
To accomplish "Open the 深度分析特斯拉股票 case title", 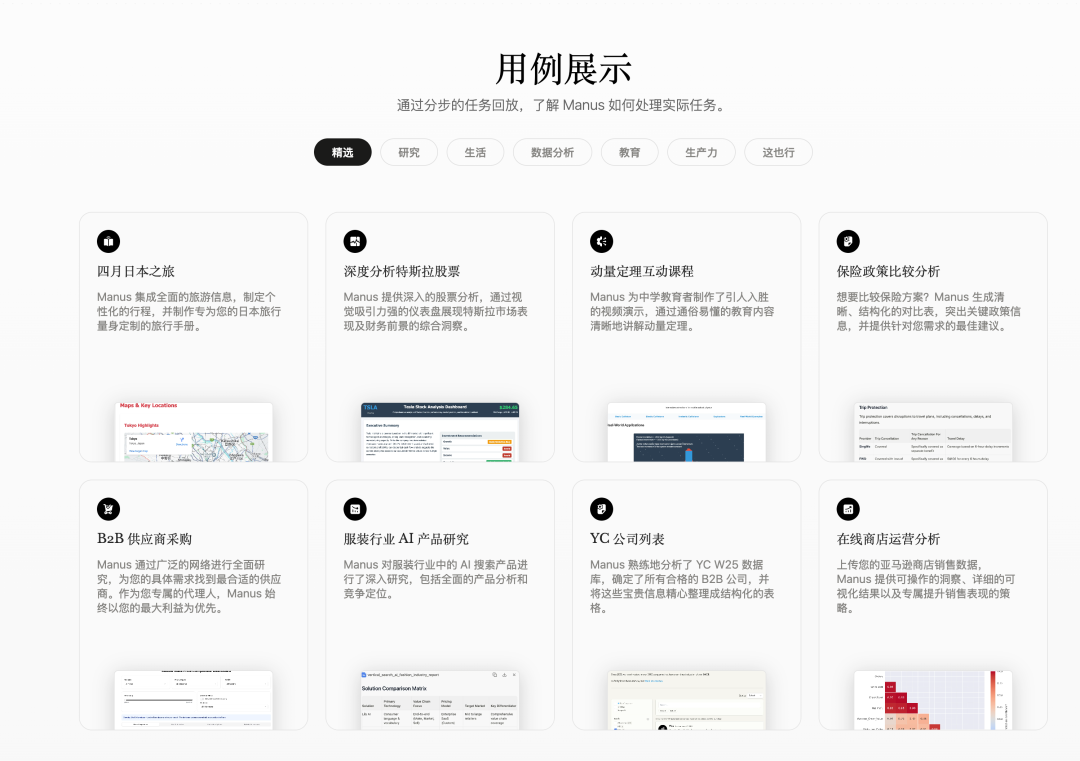I will point(402,271).
